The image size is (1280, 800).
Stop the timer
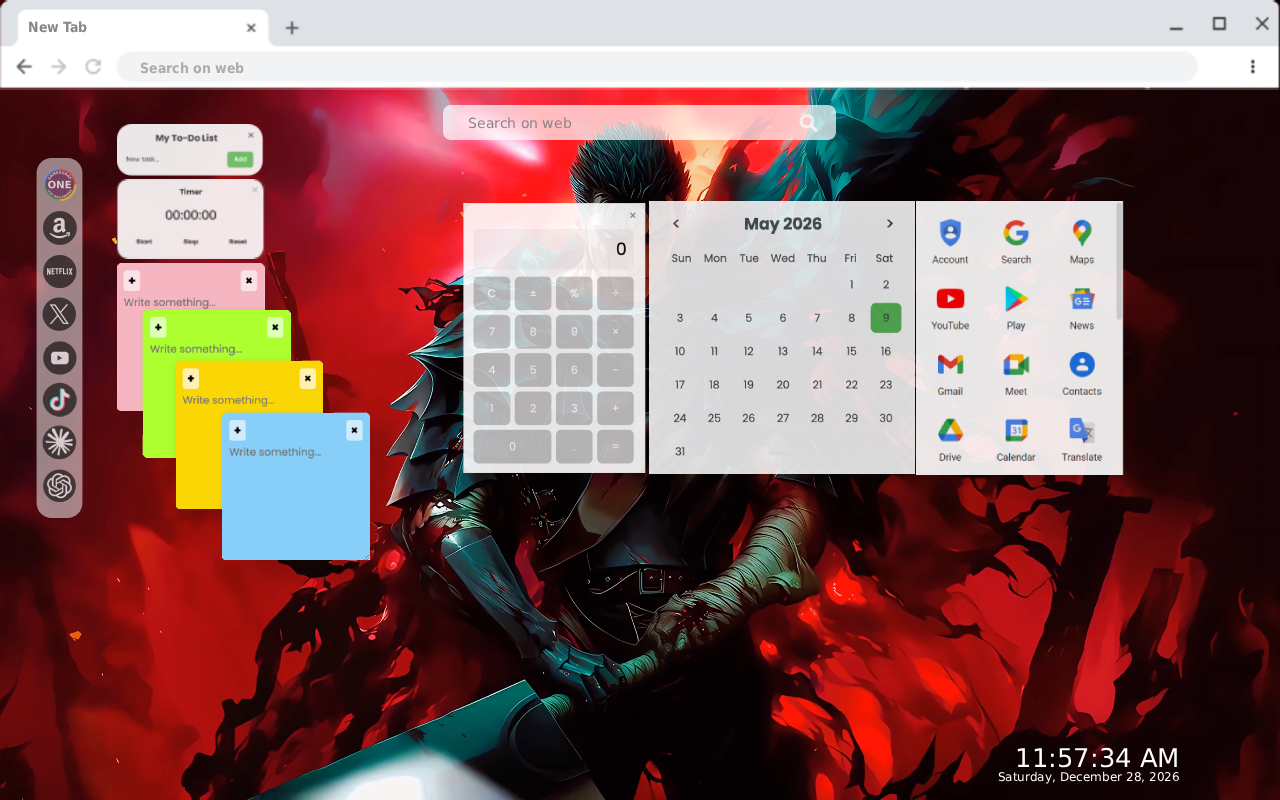191,241
